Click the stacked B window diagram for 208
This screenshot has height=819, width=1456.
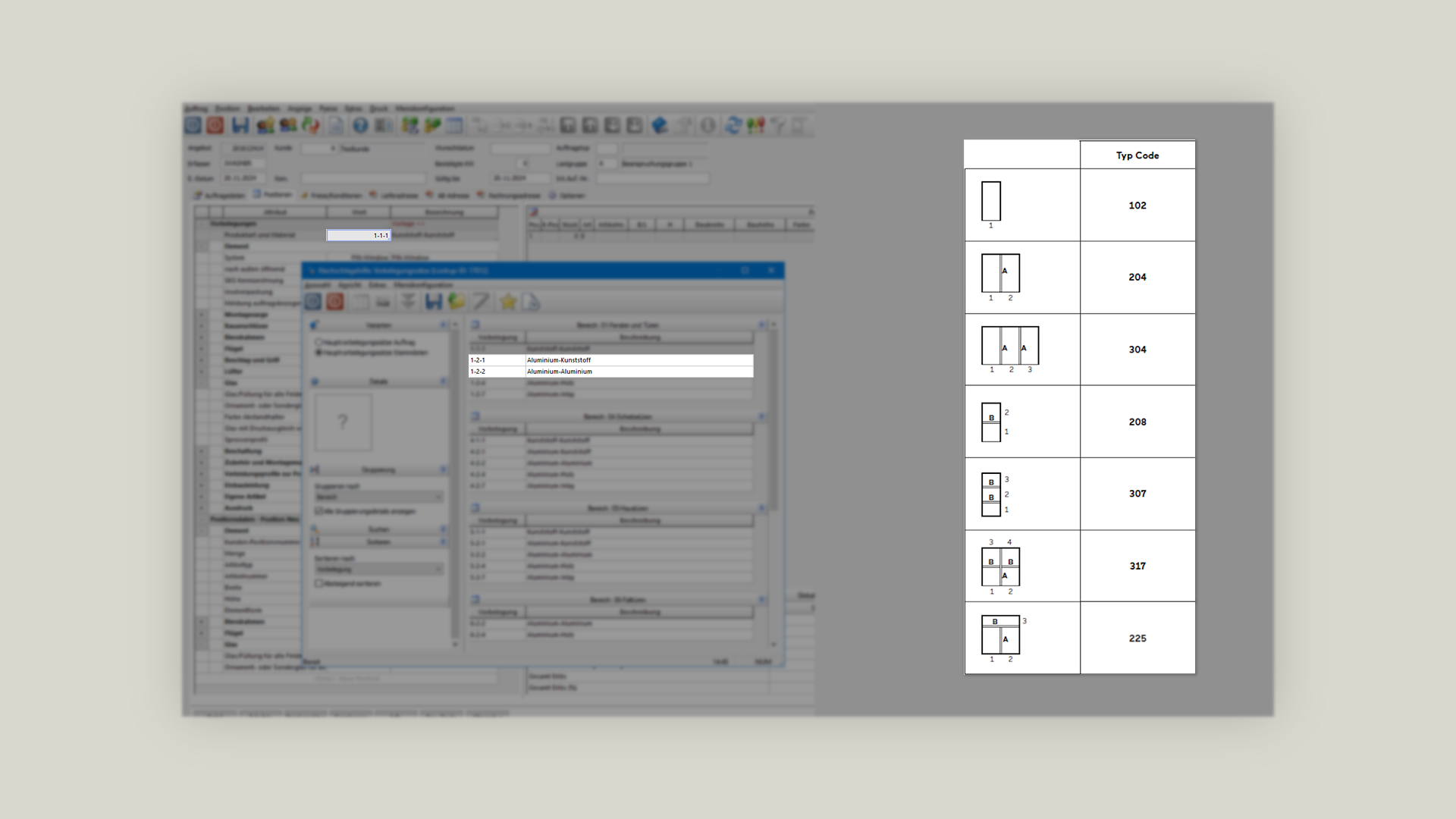click(x=991, y=422)
